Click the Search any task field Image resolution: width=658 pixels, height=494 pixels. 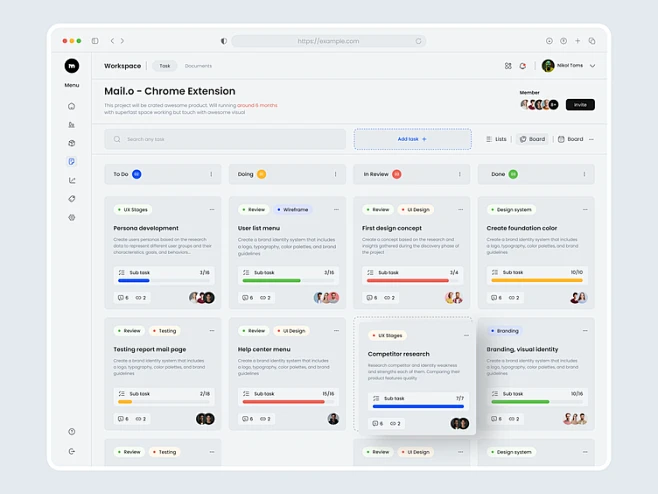(225, 139)
